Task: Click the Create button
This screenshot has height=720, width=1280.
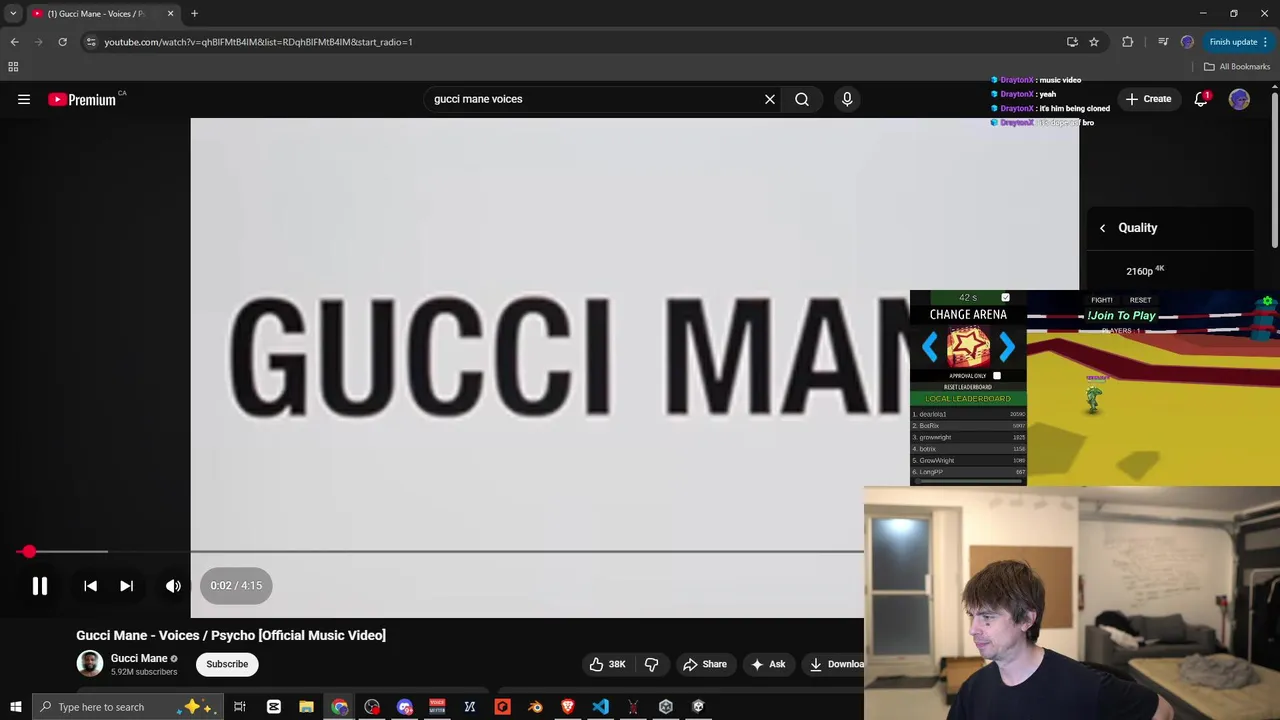Action: pyautogui.click(x=1148, y=99)
